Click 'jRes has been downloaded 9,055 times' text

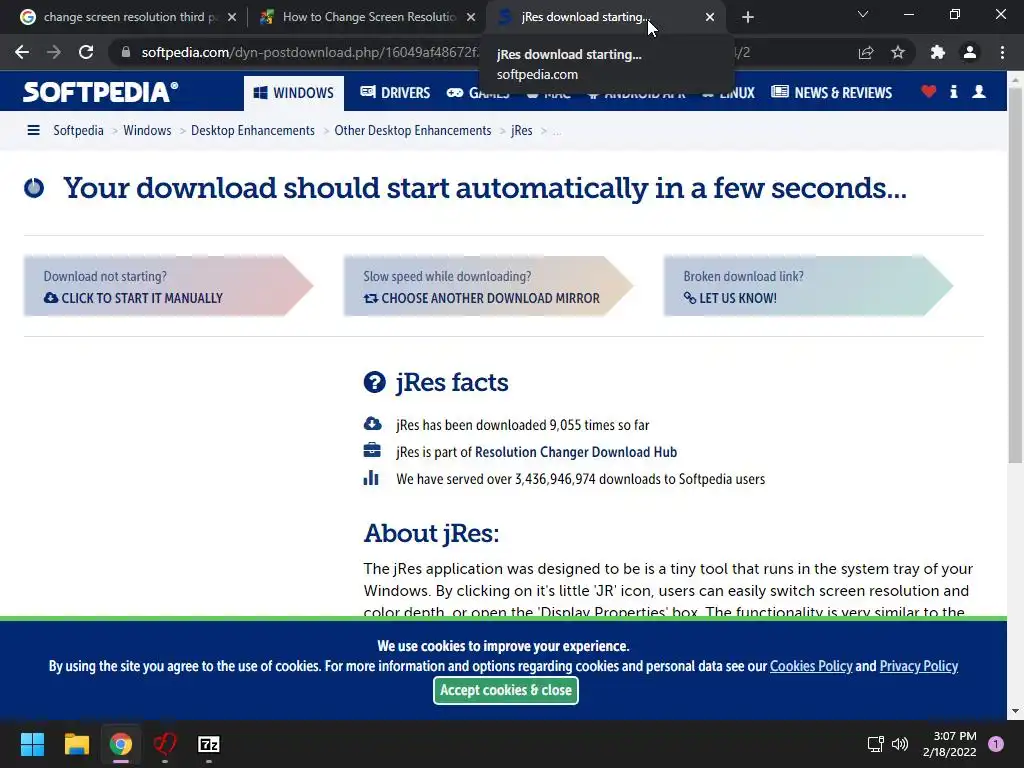522,425
